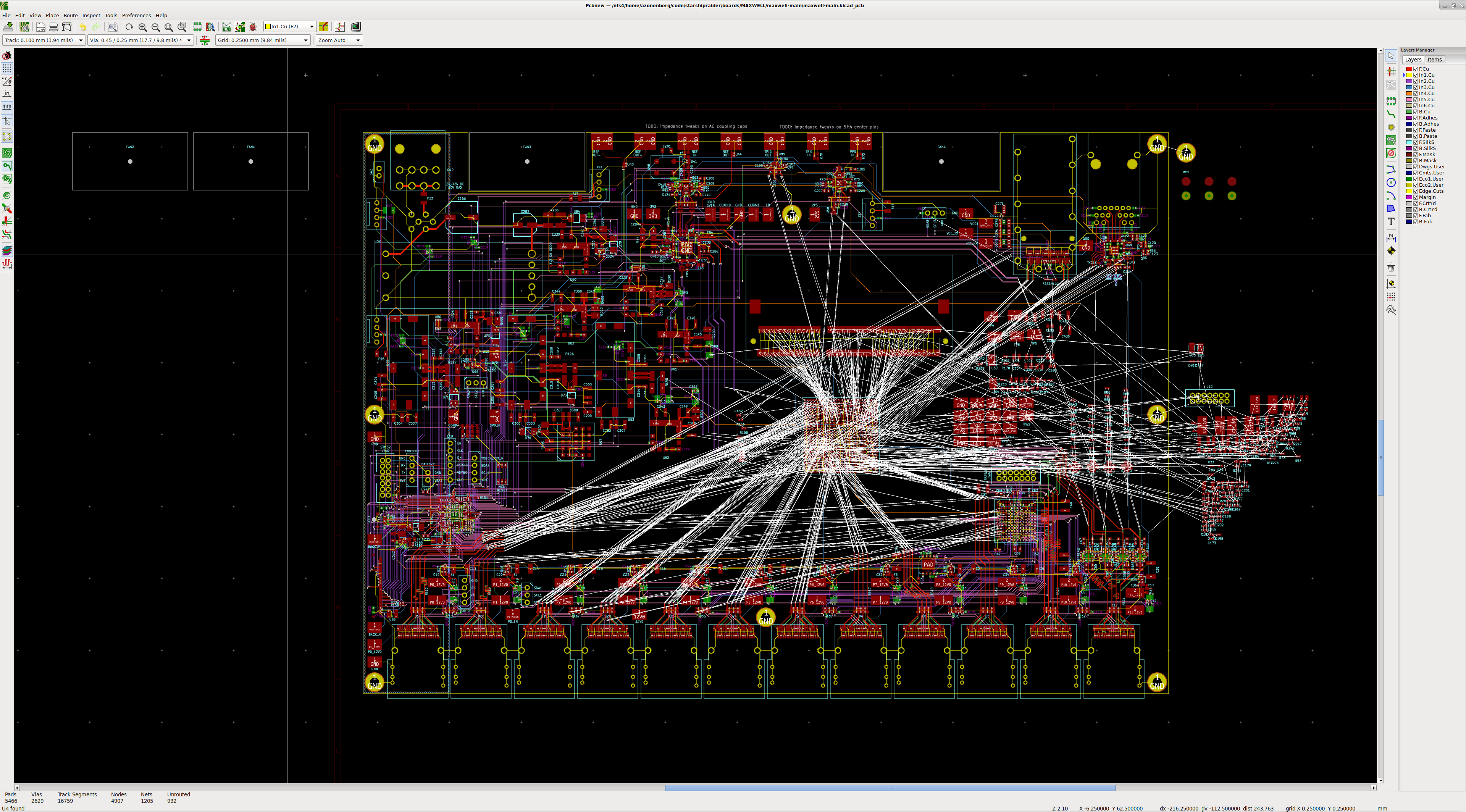Select the In3.Cu layer name
1466x812 pixels.
1427,87
